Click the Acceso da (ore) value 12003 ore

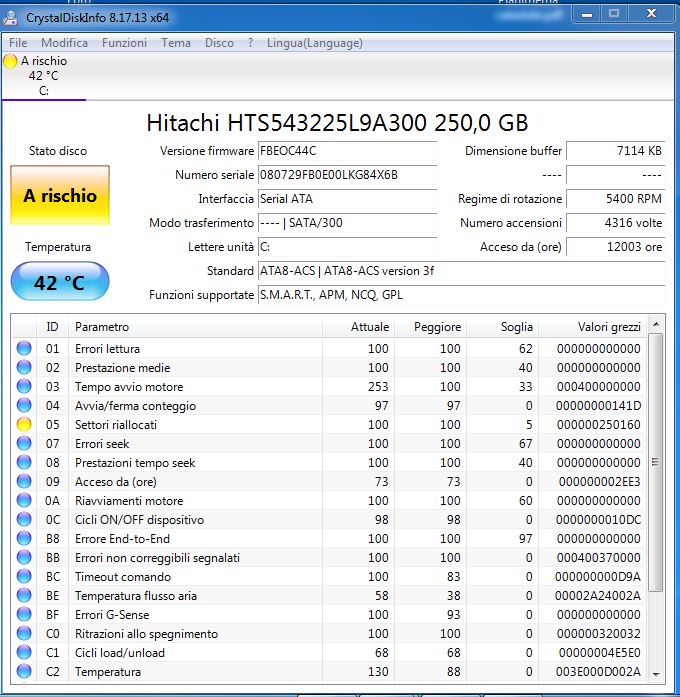pos(616,247)
